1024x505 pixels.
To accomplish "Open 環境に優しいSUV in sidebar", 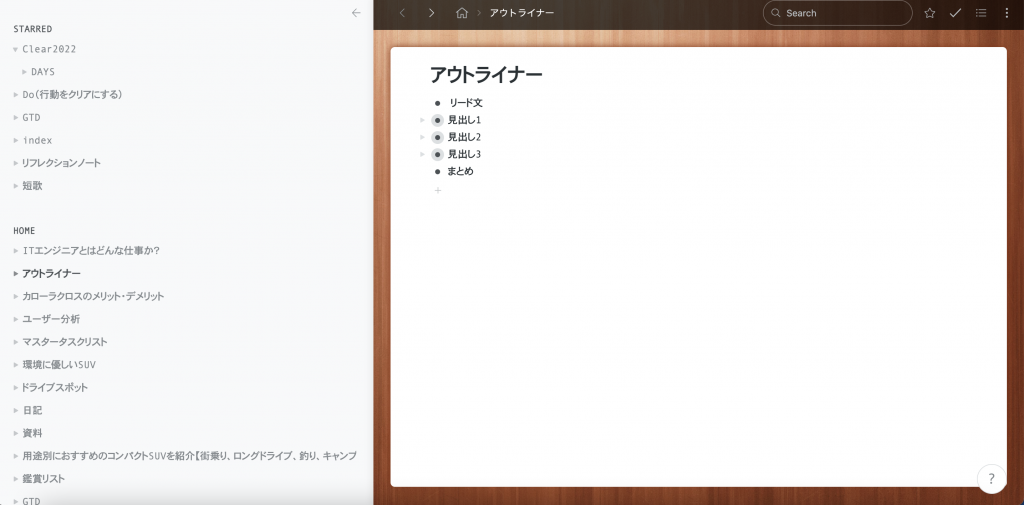I will tap(59, 365).
